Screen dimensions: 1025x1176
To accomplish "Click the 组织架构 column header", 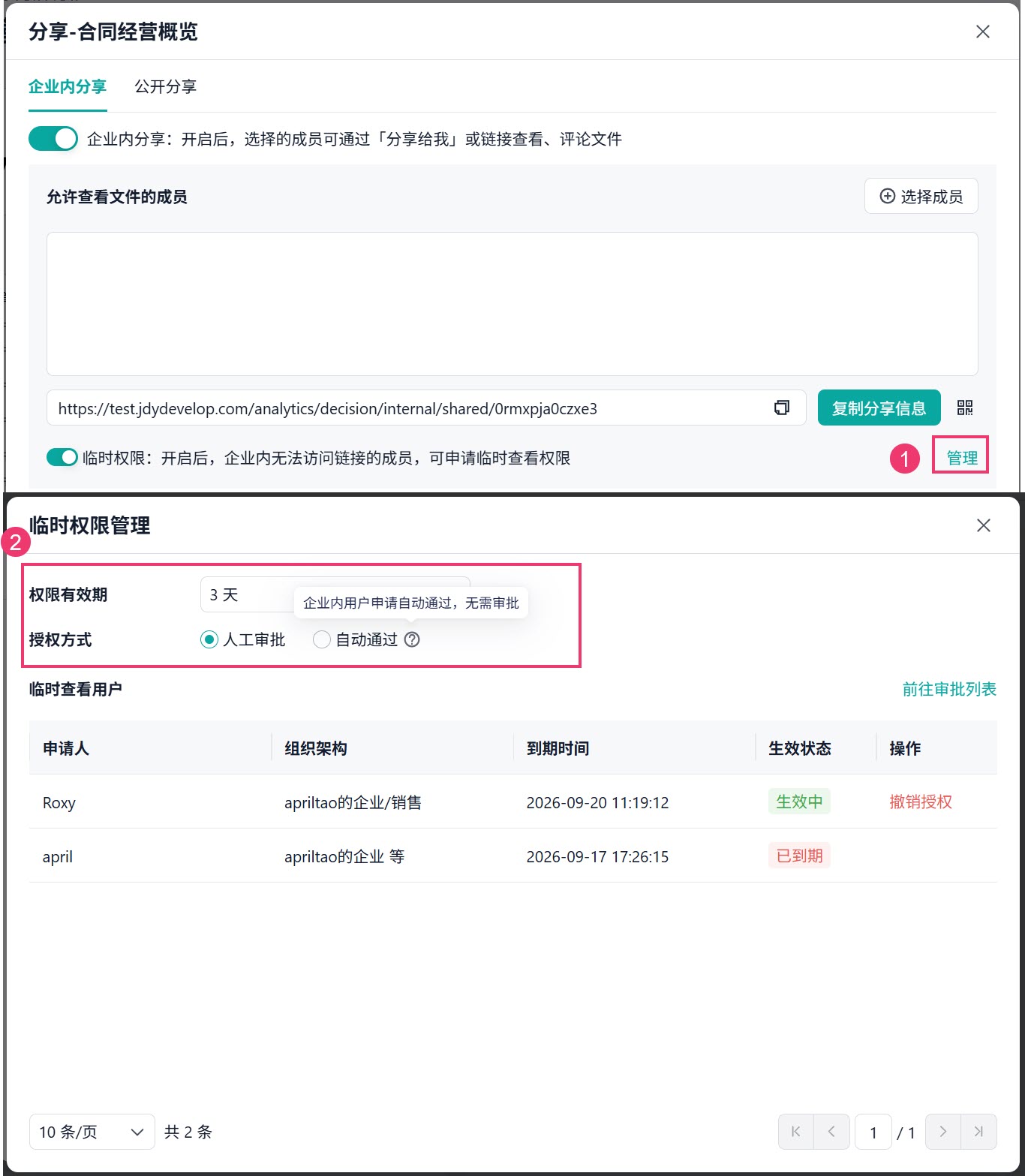I will [x=316, y=748].
